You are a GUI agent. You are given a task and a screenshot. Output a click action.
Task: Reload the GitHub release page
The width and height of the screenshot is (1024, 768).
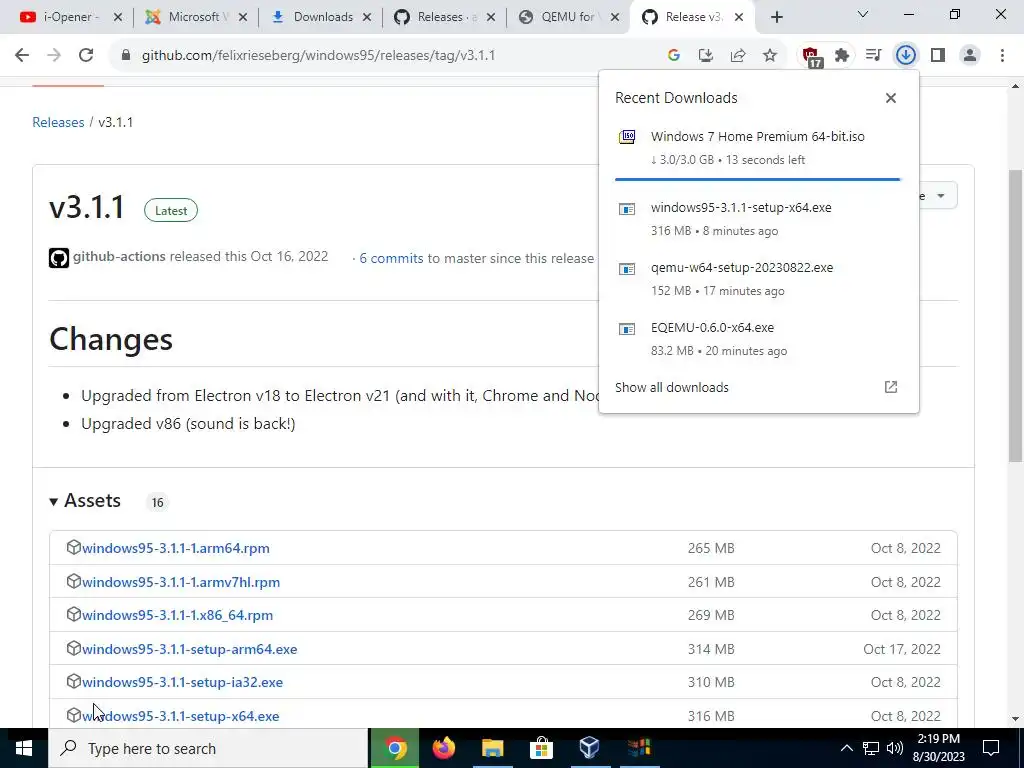(86, 56)
